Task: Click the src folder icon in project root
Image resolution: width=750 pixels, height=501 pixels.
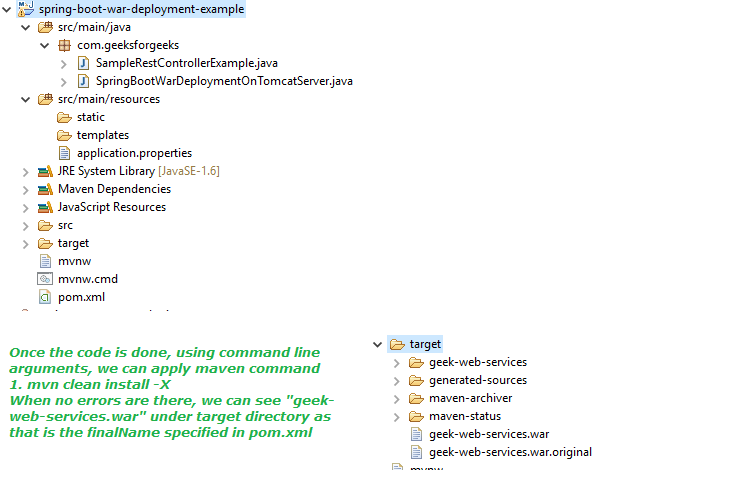Action: tap(45, 225)
